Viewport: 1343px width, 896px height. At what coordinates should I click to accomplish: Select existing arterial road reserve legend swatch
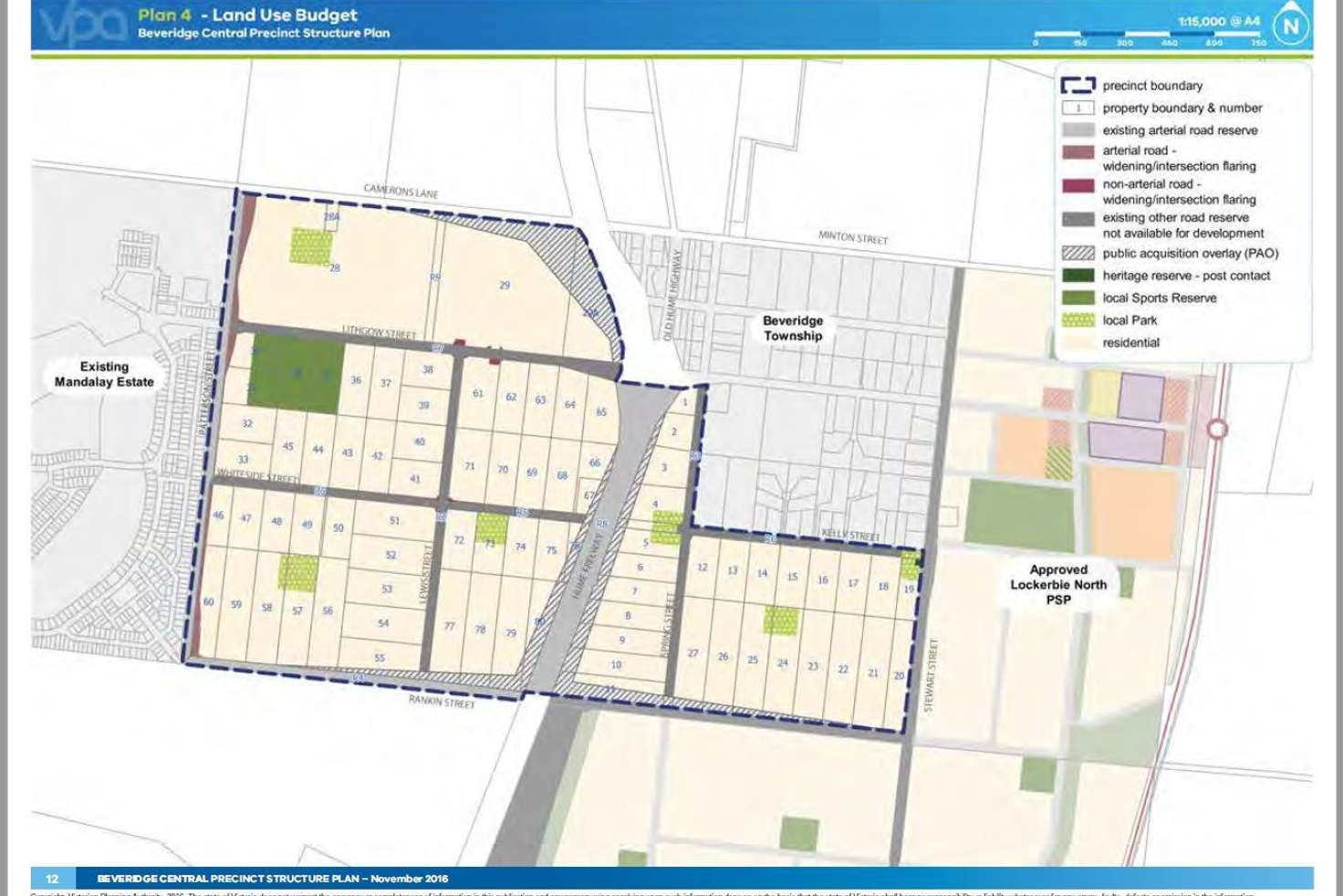[1078, 130]
